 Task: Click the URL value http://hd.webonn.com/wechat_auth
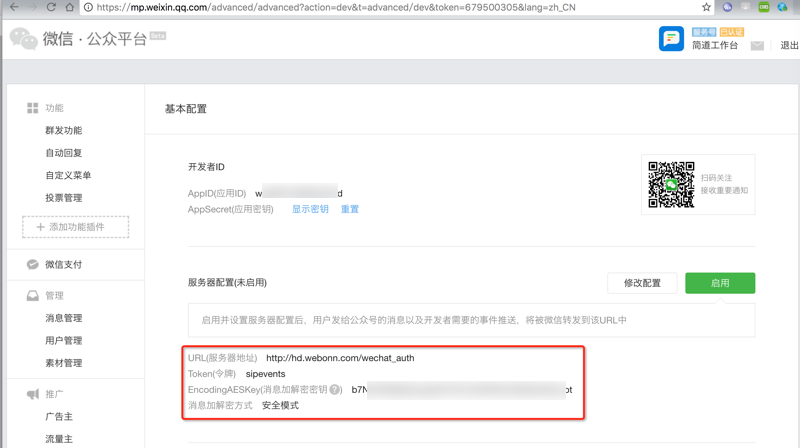(x=340, y=358)
